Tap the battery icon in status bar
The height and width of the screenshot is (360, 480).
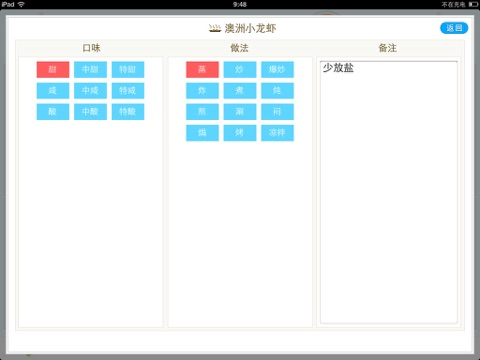[473, 4]
